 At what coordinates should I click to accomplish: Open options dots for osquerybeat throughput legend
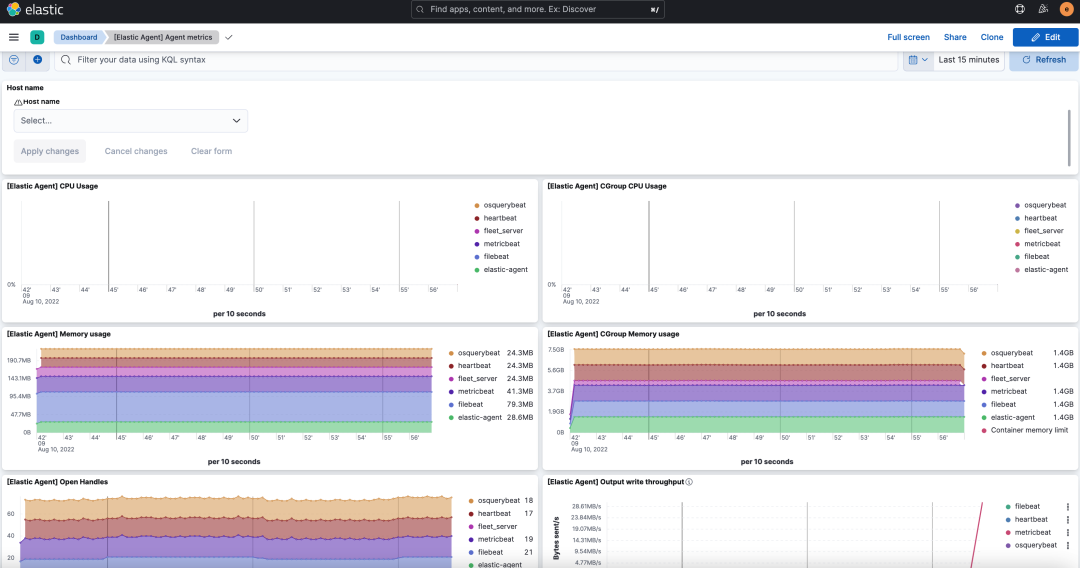coord(1068,545)
